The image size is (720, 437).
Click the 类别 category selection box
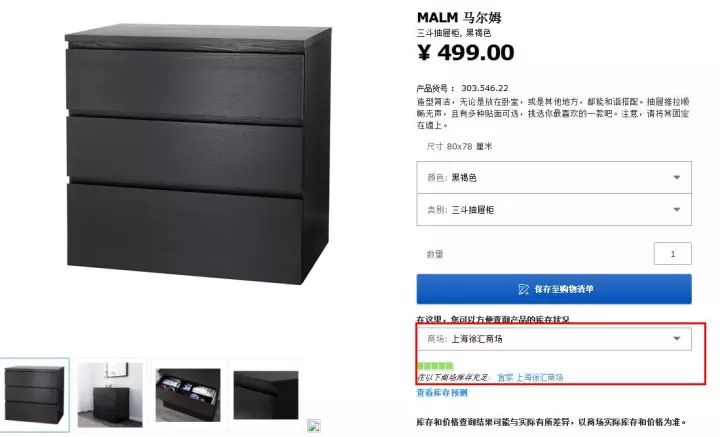click(x=554, y=209)
